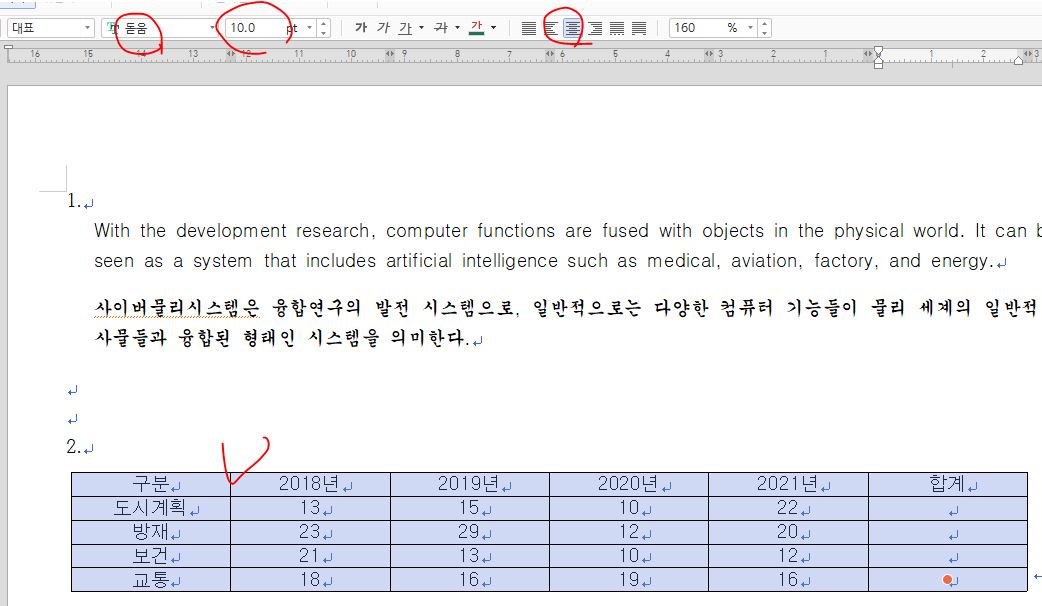Click the empty 합계 cell in 방재 row
1042x606 pixels.
[x=948, y=532]
